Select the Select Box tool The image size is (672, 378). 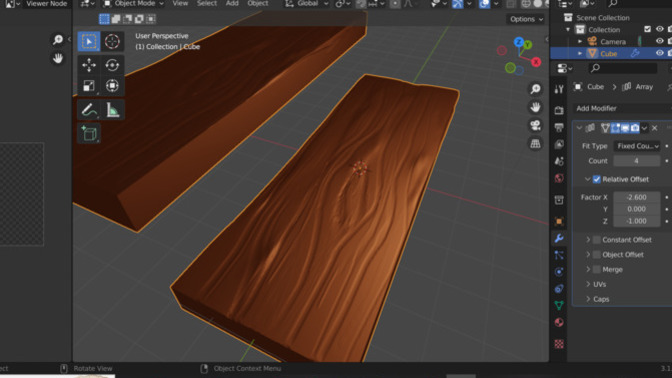(x=89, y=42)
